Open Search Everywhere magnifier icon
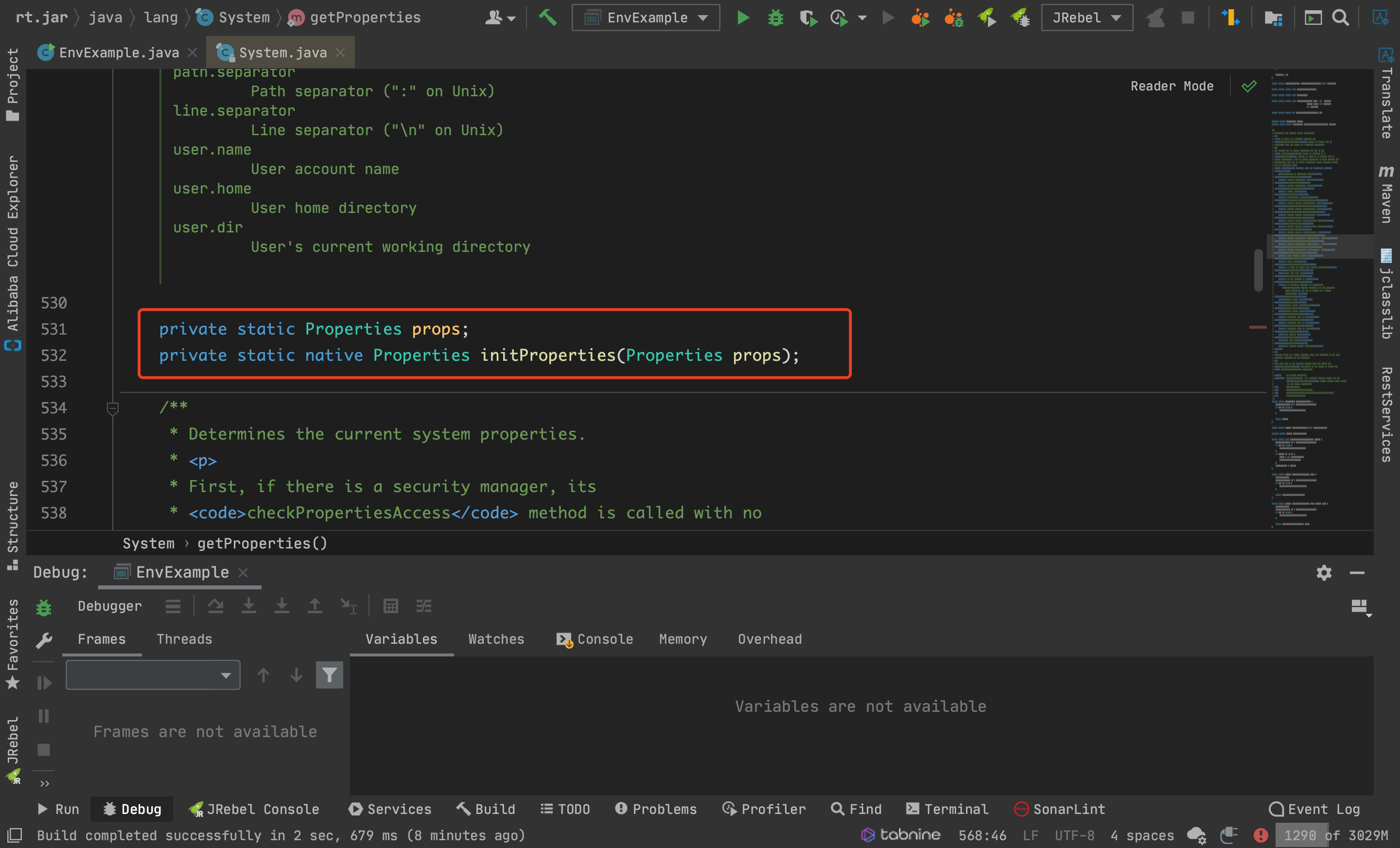This screenshot has width=1400, height=848. [x=1340, y=18]
